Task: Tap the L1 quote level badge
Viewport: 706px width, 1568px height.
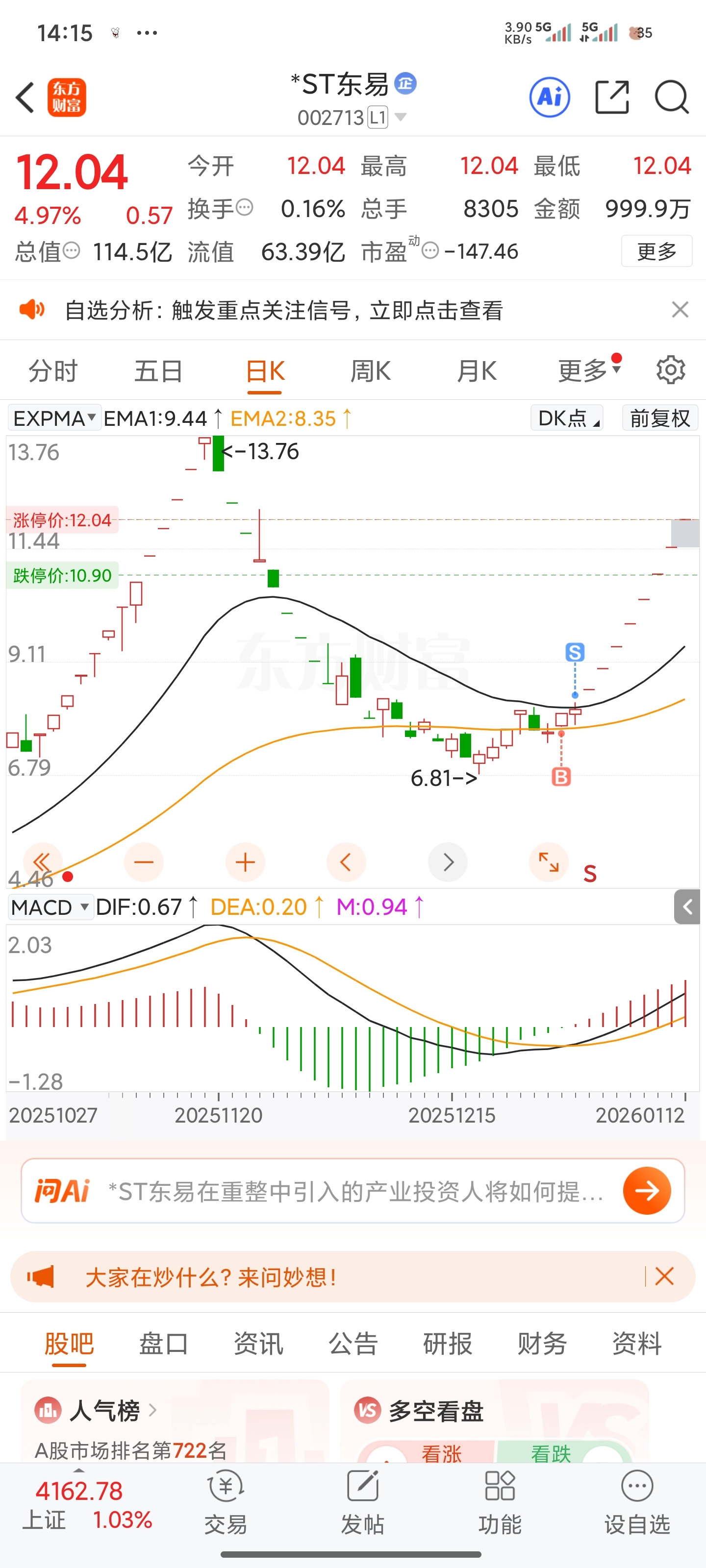Action: click(x=378, y=117)
